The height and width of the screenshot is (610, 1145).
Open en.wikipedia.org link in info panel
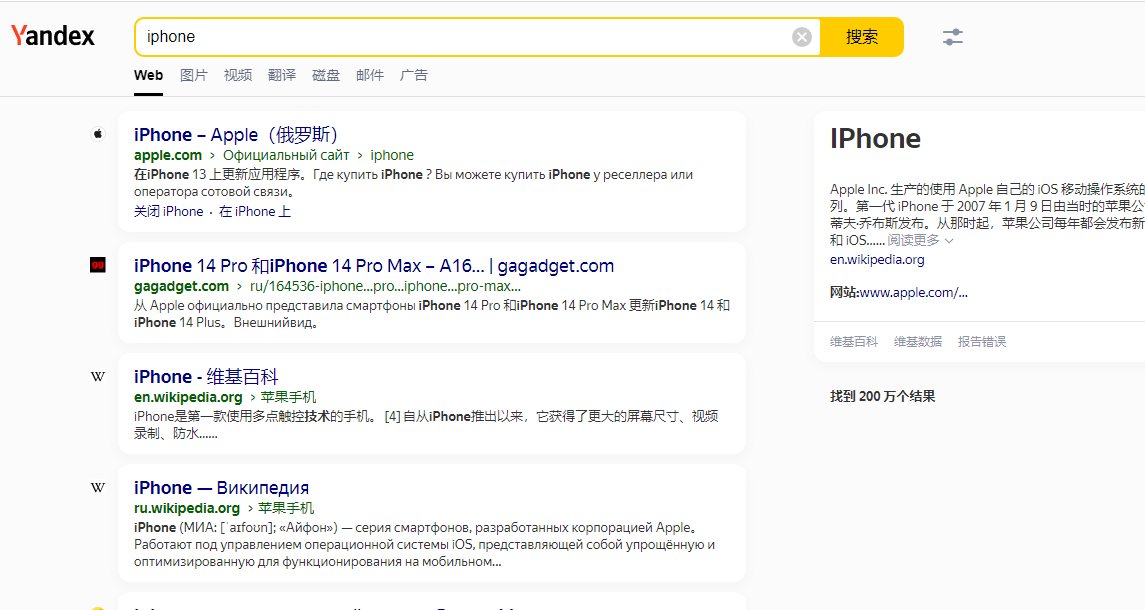(877, 259)
